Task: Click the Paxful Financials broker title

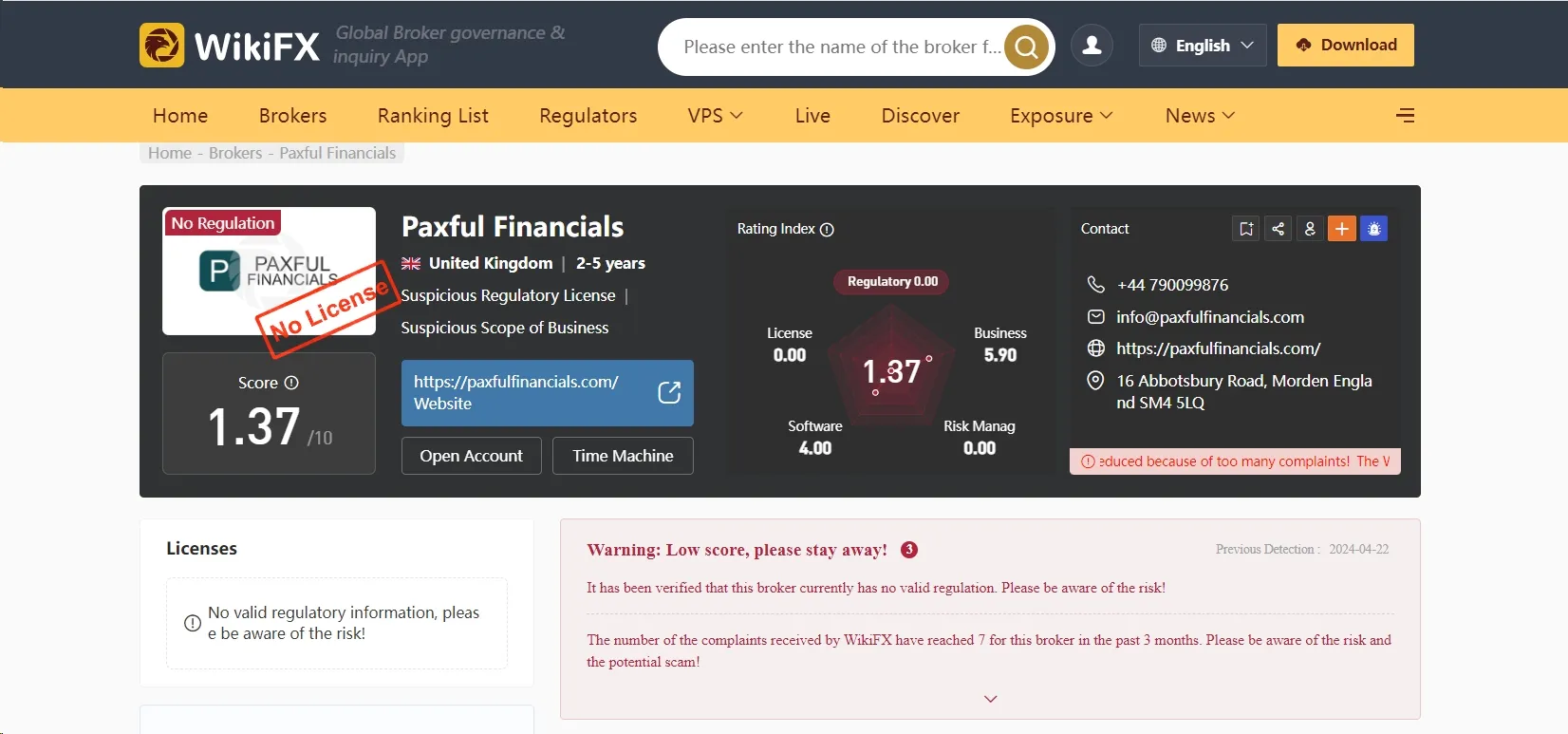Action: 513,227
